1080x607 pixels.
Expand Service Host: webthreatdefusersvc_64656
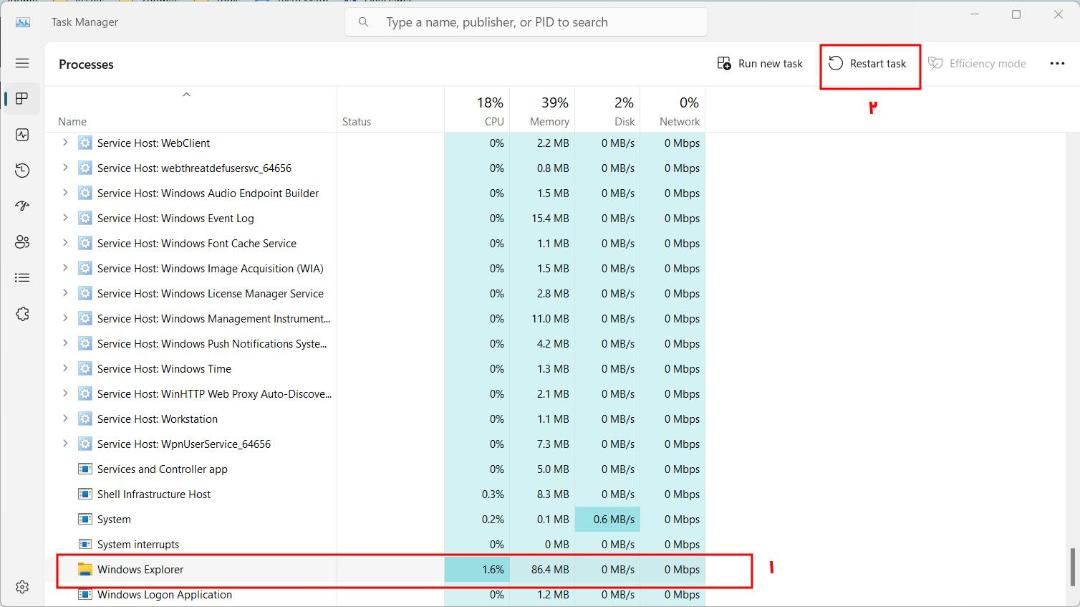(x=65, y=167)
